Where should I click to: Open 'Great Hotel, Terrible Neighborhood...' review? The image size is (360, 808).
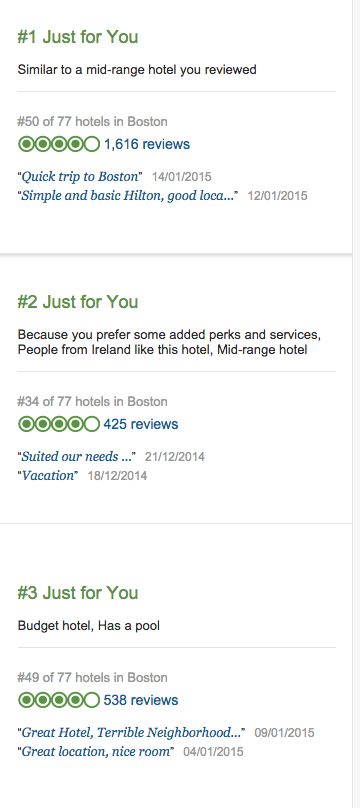[x=131, y=732]
